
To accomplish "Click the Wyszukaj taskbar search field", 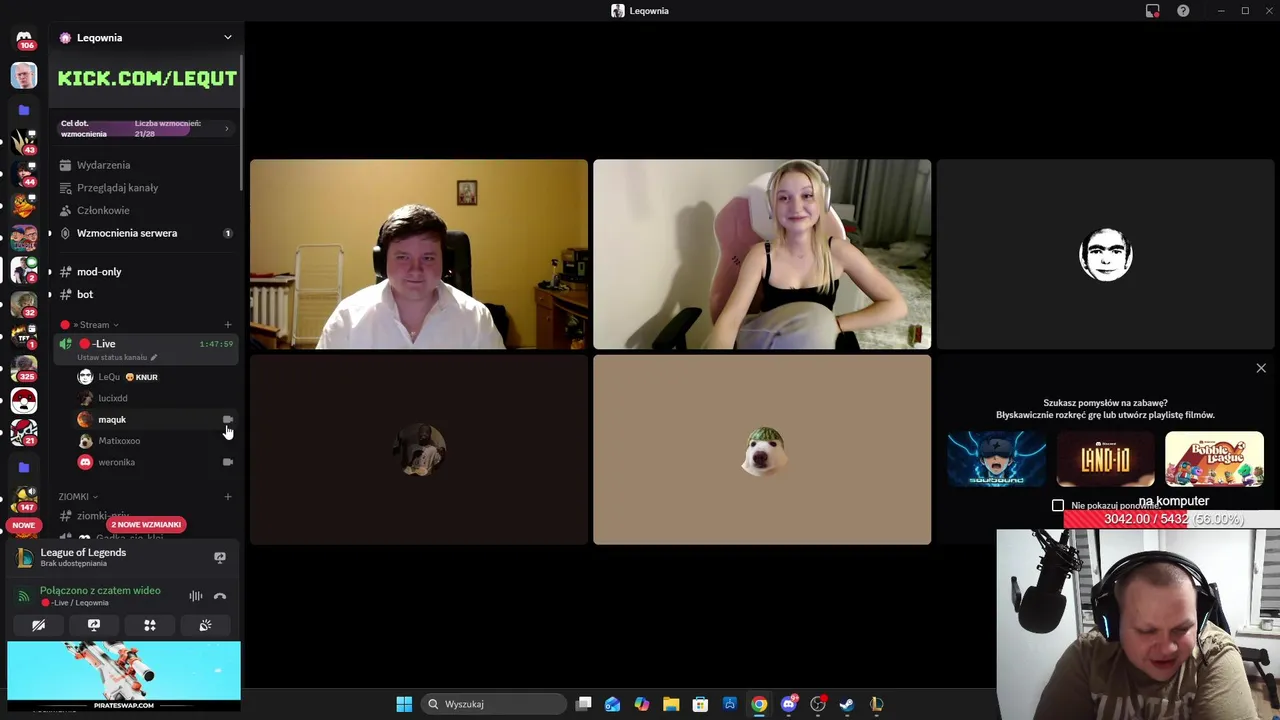I will point(494,704).
